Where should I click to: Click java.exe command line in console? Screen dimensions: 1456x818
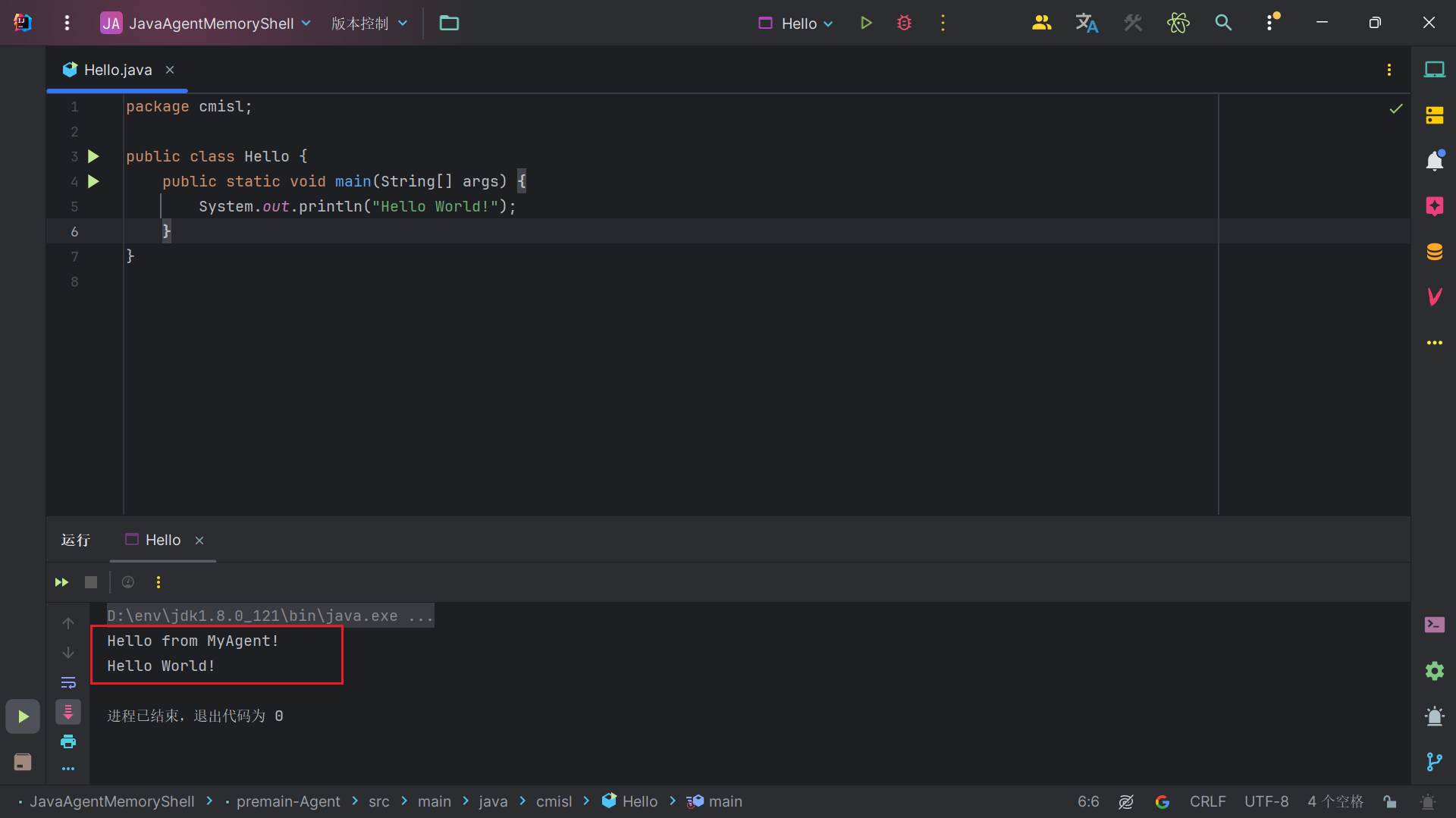(270, 616)
